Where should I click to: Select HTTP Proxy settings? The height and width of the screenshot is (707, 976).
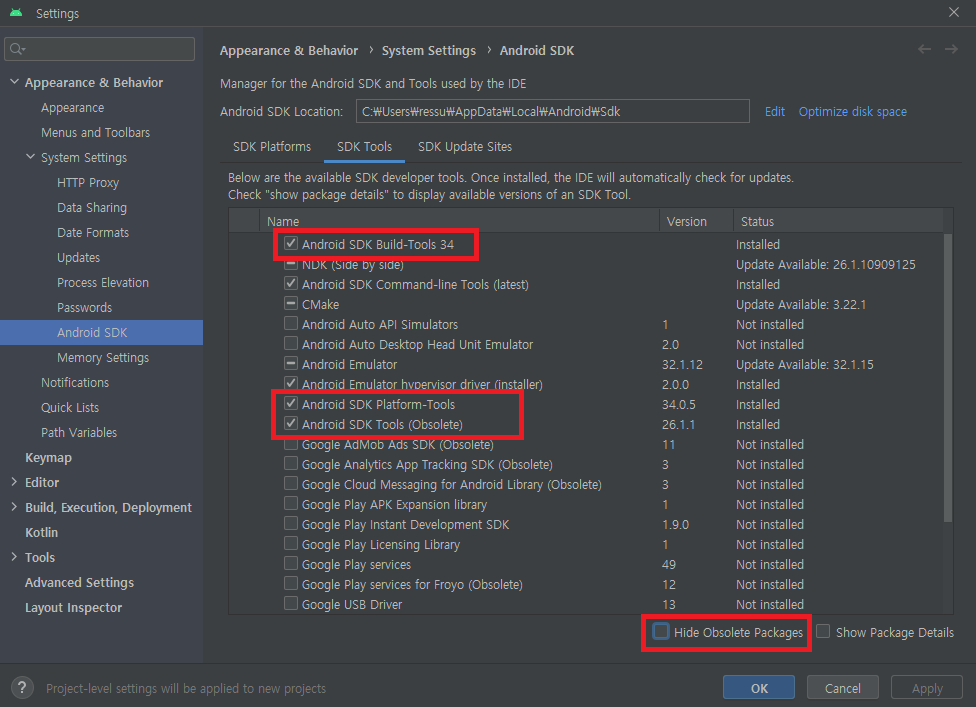[88, 182]
